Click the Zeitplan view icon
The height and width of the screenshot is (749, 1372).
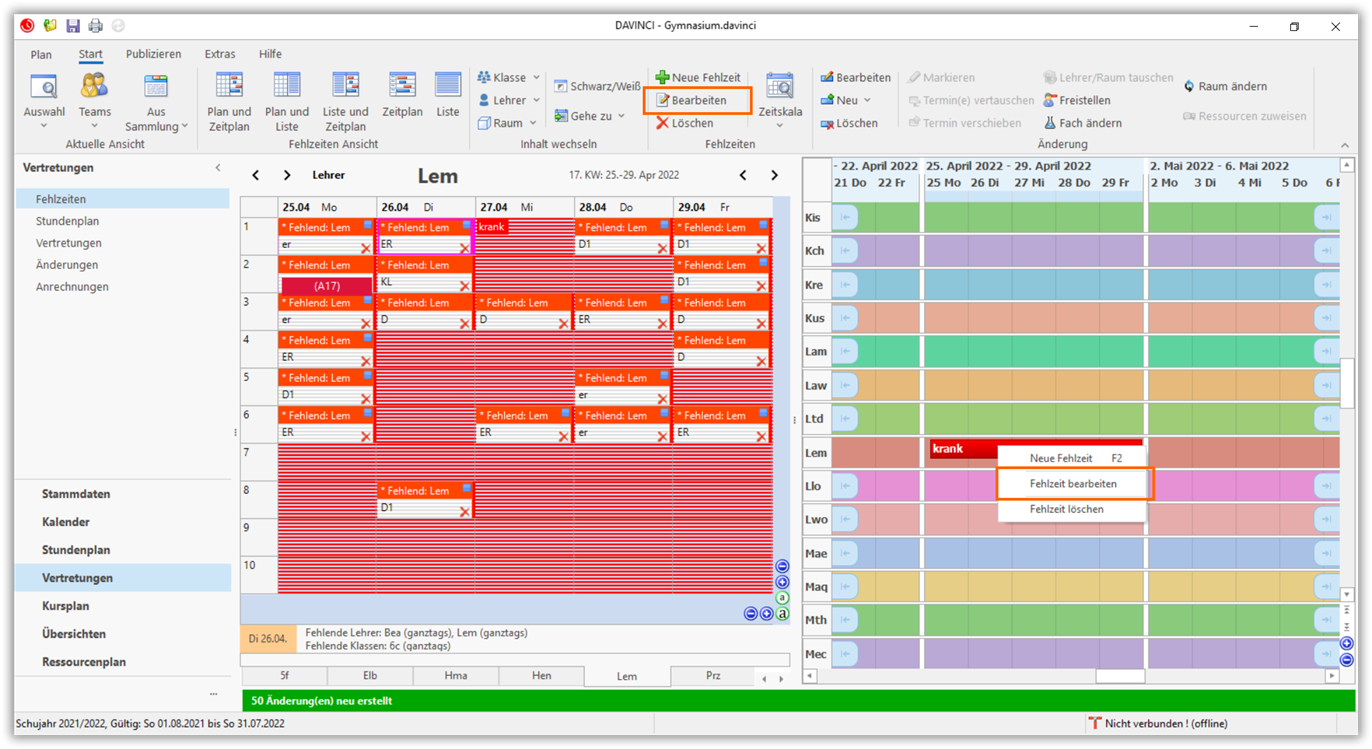tap(402, 88)
